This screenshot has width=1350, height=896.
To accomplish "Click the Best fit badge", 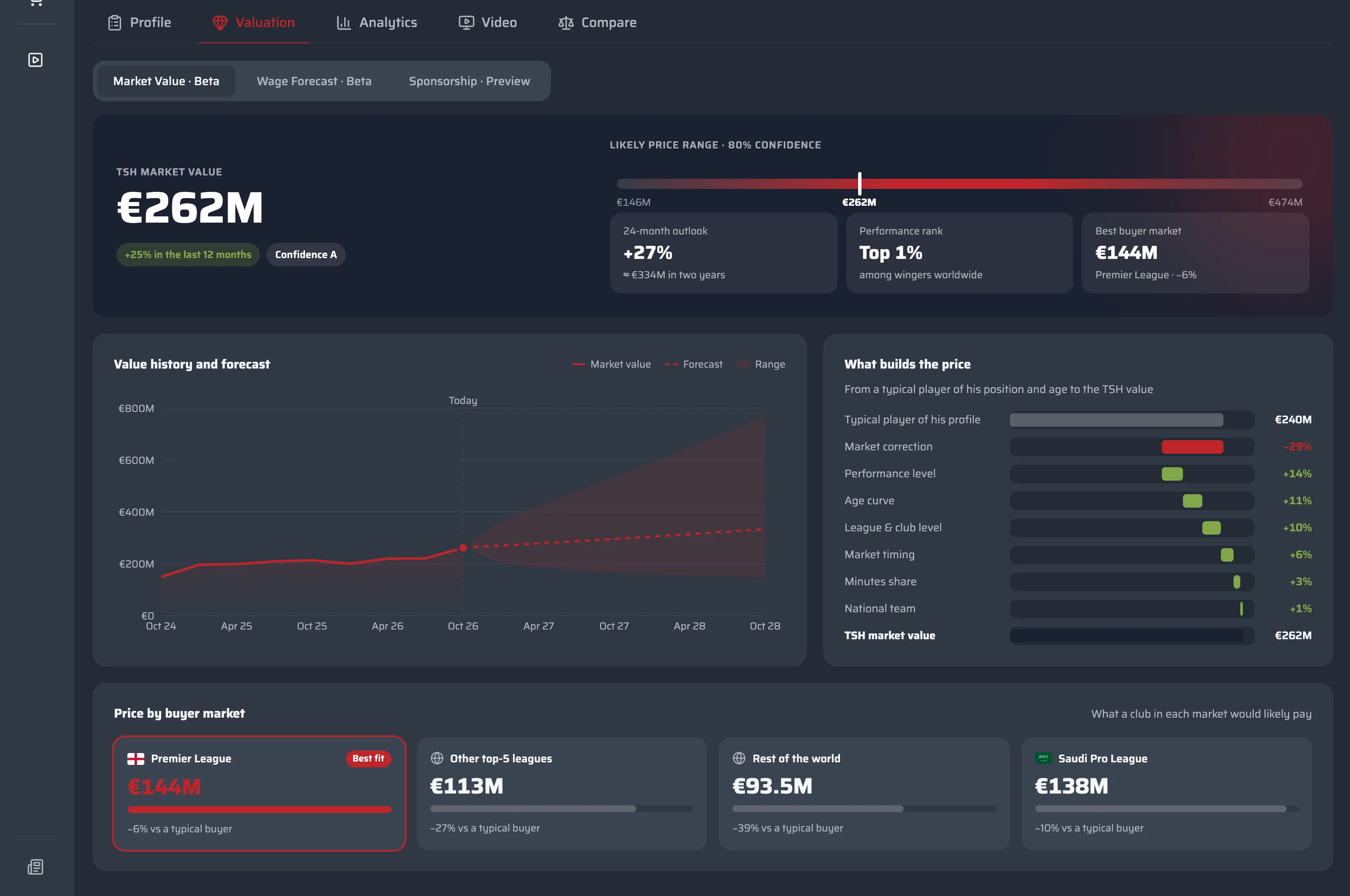I will point(368,759).
